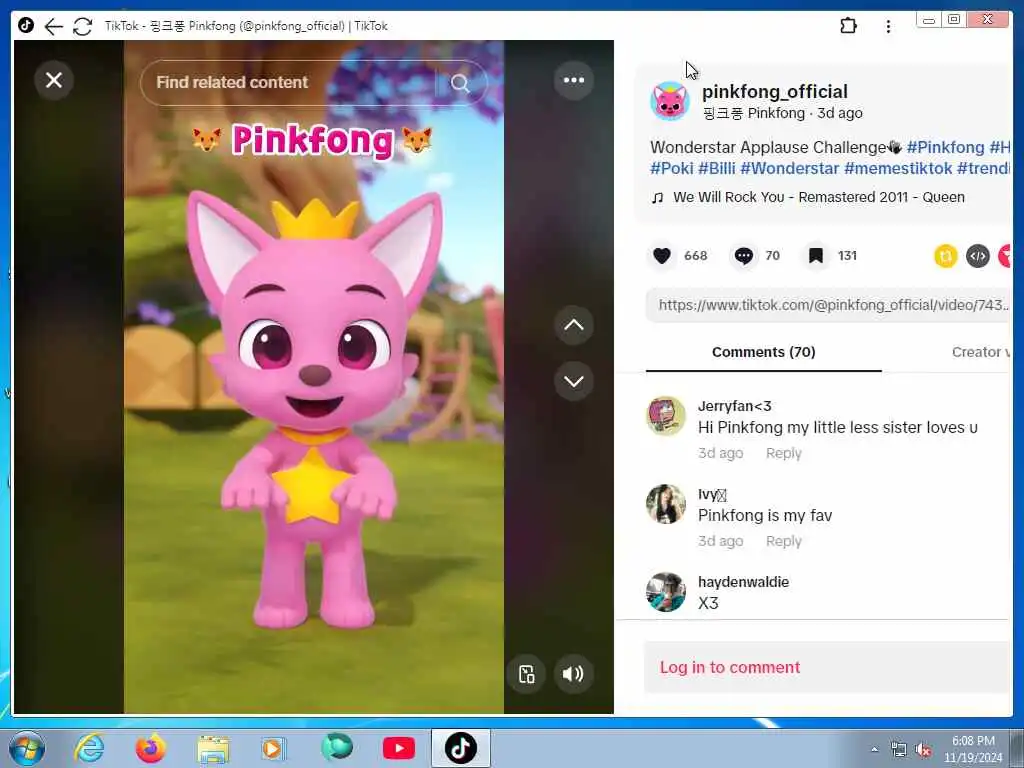Viewport: 1024px width, 768px height.
Task: Open haydenwaldie commenter avatar
Action: point(665,592)
